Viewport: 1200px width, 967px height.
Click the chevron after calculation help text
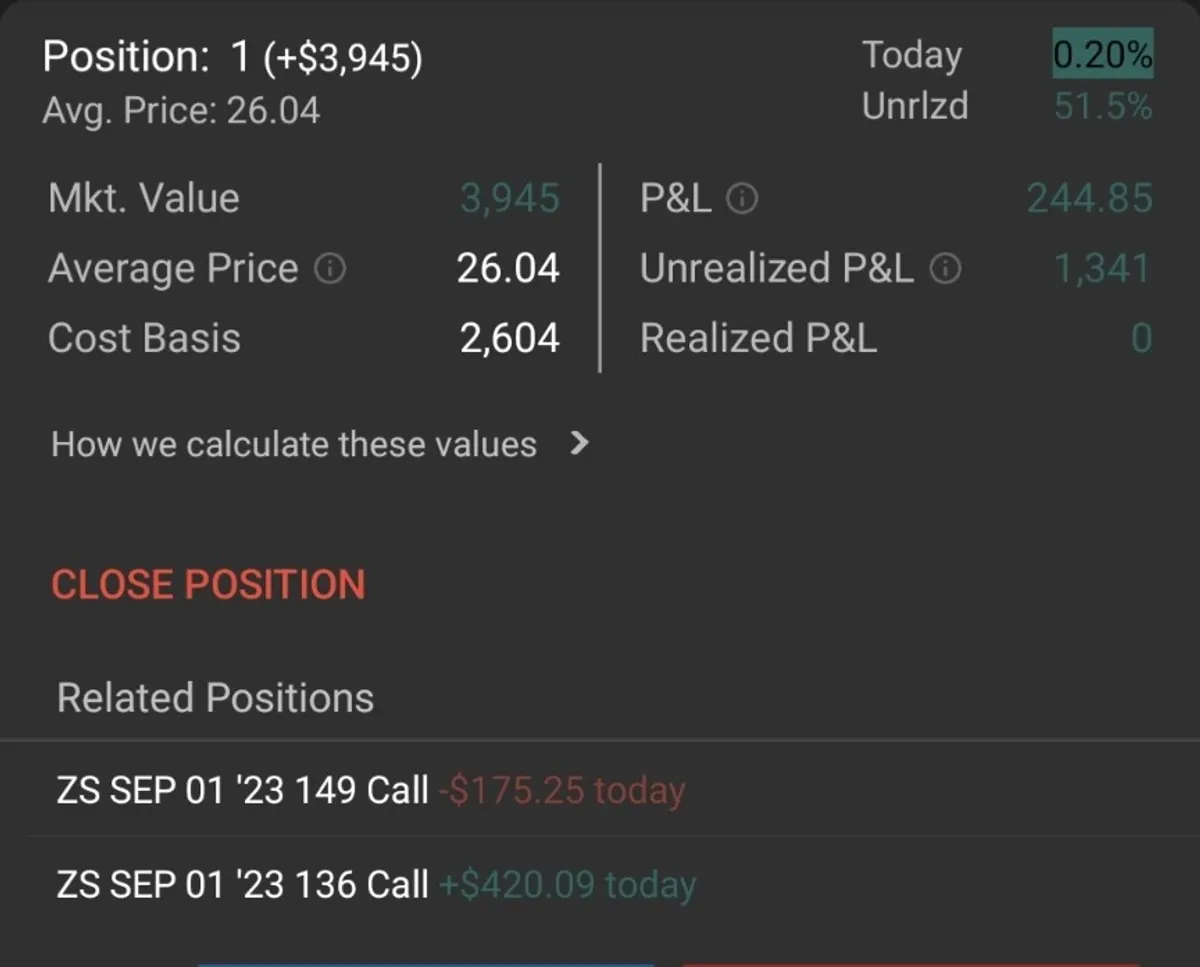(578, 444)
